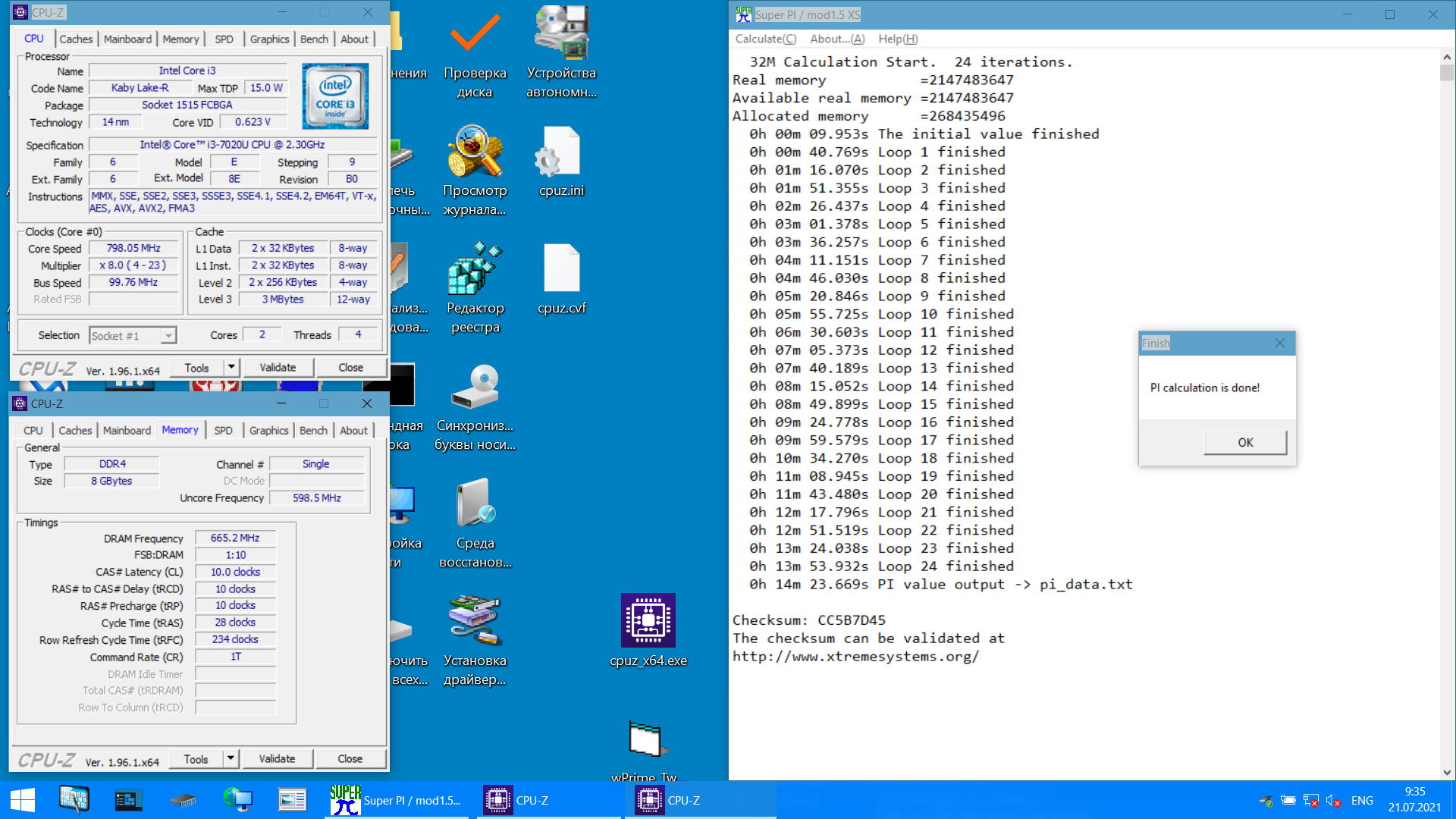
Task: Click the Threads value field
Action: [359, 334]
